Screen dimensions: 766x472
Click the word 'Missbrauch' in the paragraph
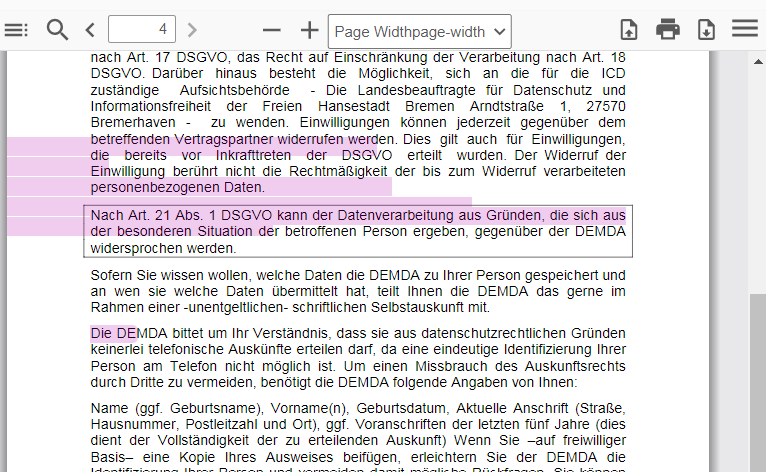452,366
